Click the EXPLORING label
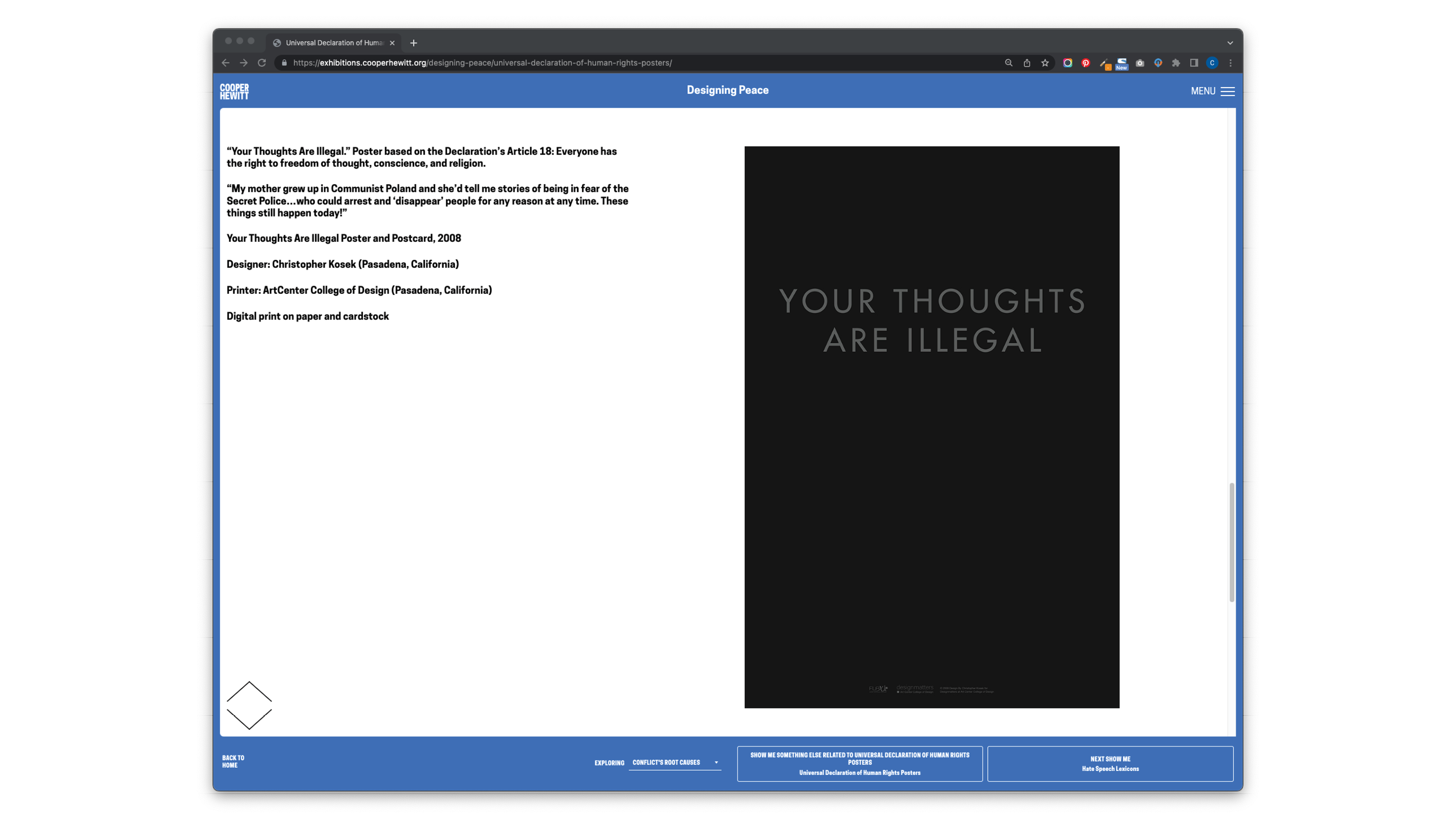Screen dimensions: 1456x819 [609, 763]
